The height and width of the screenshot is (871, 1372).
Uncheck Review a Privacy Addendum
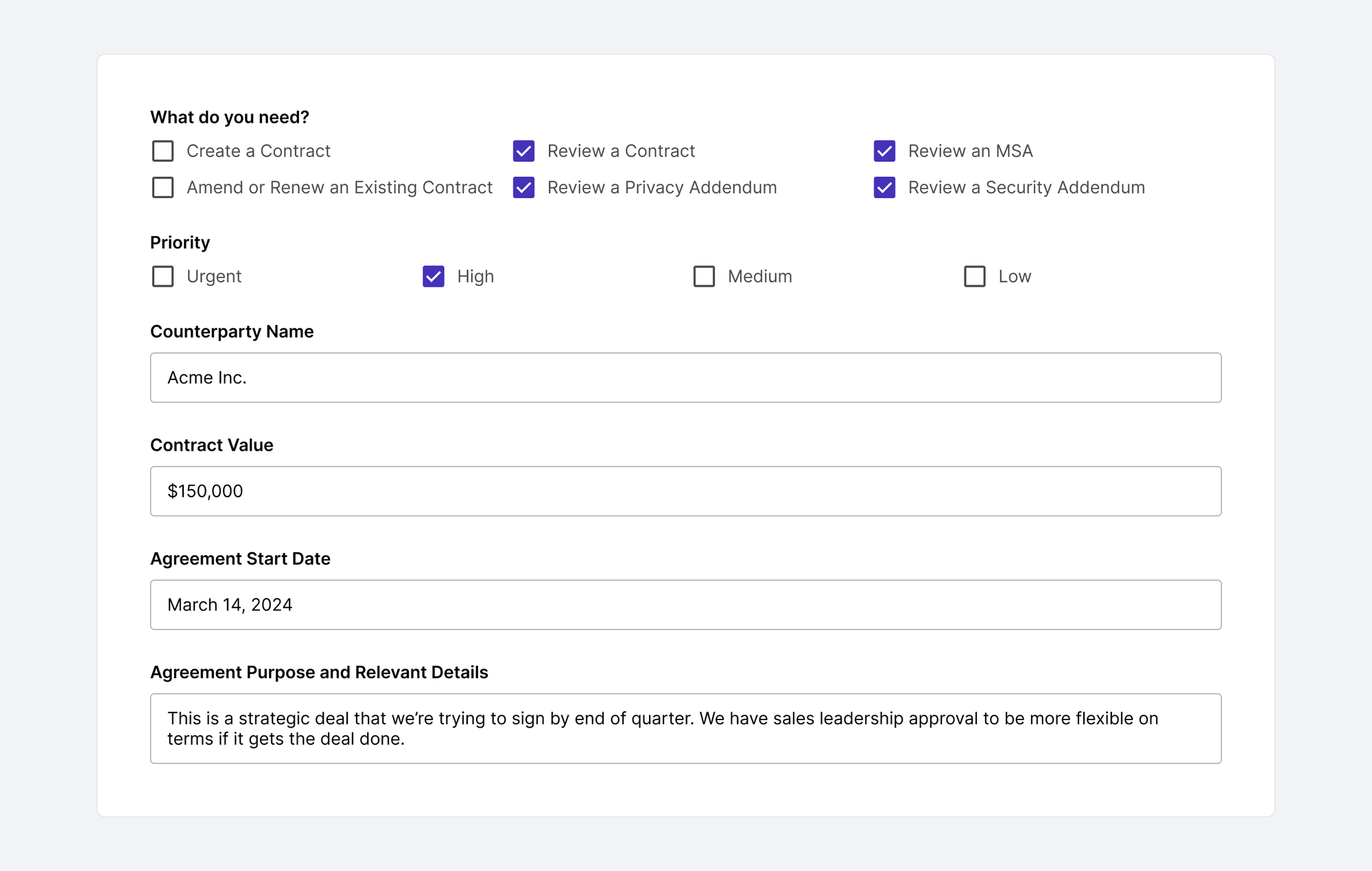click(x=523, y=187)
